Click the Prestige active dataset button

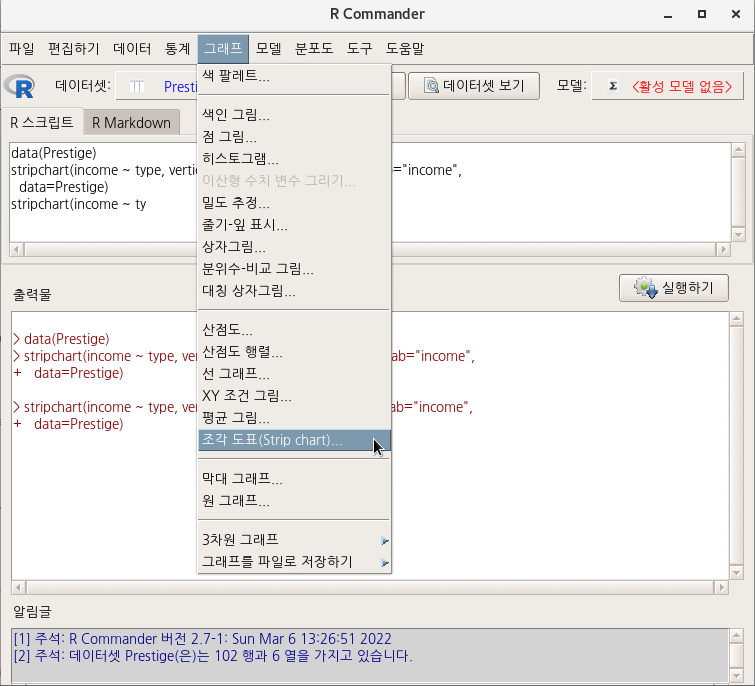pyautogui.click(x=157, y=87)
